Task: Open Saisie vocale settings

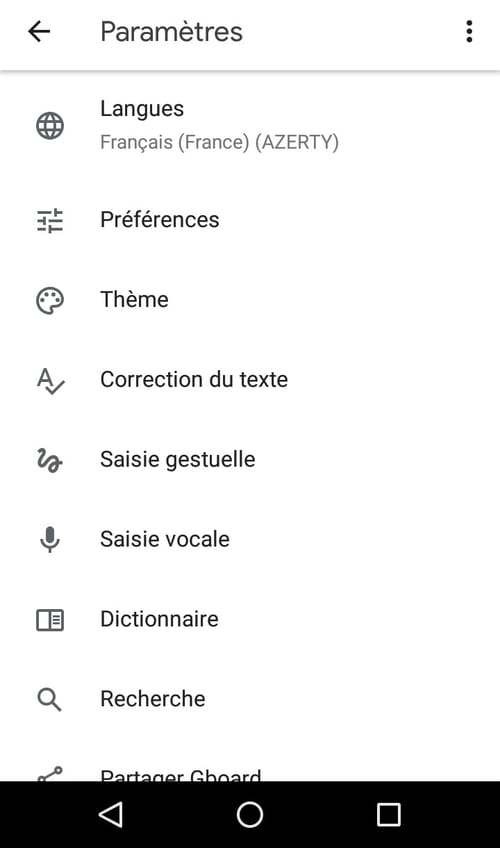Action: point(250,539)
